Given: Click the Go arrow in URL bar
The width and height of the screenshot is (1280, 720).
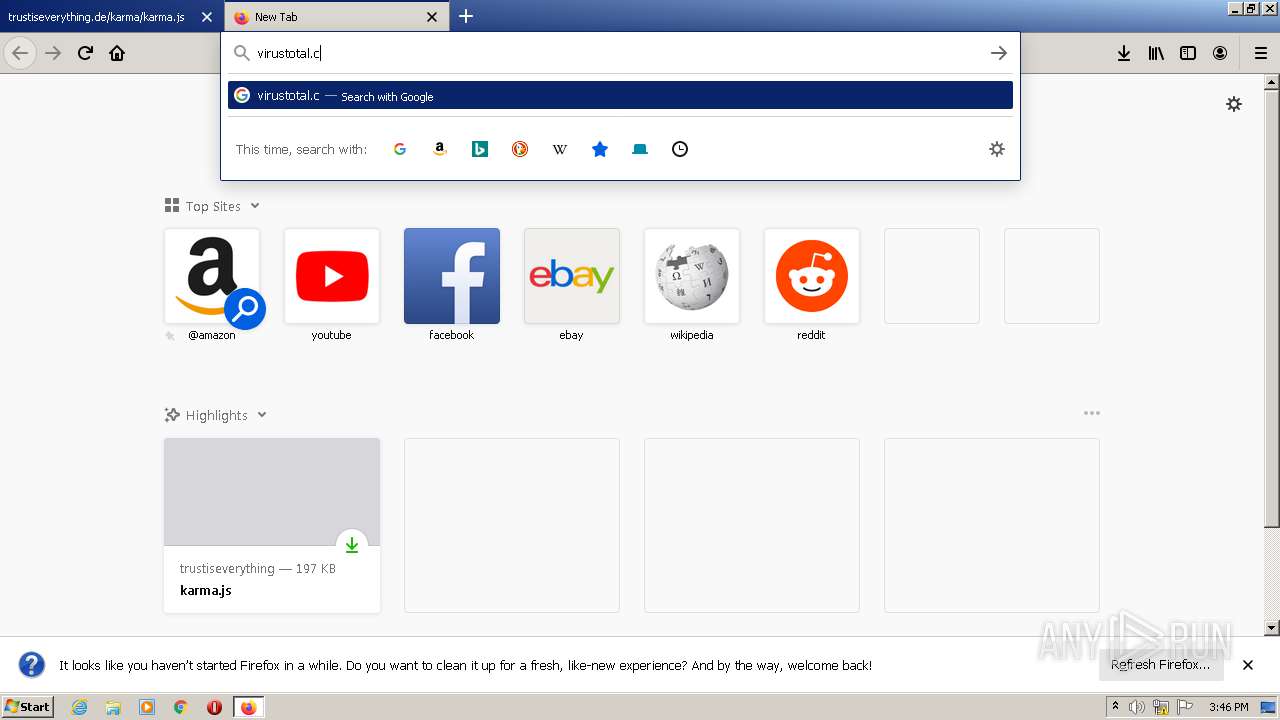Looking at the screenshot, I should tap(998, 53).
